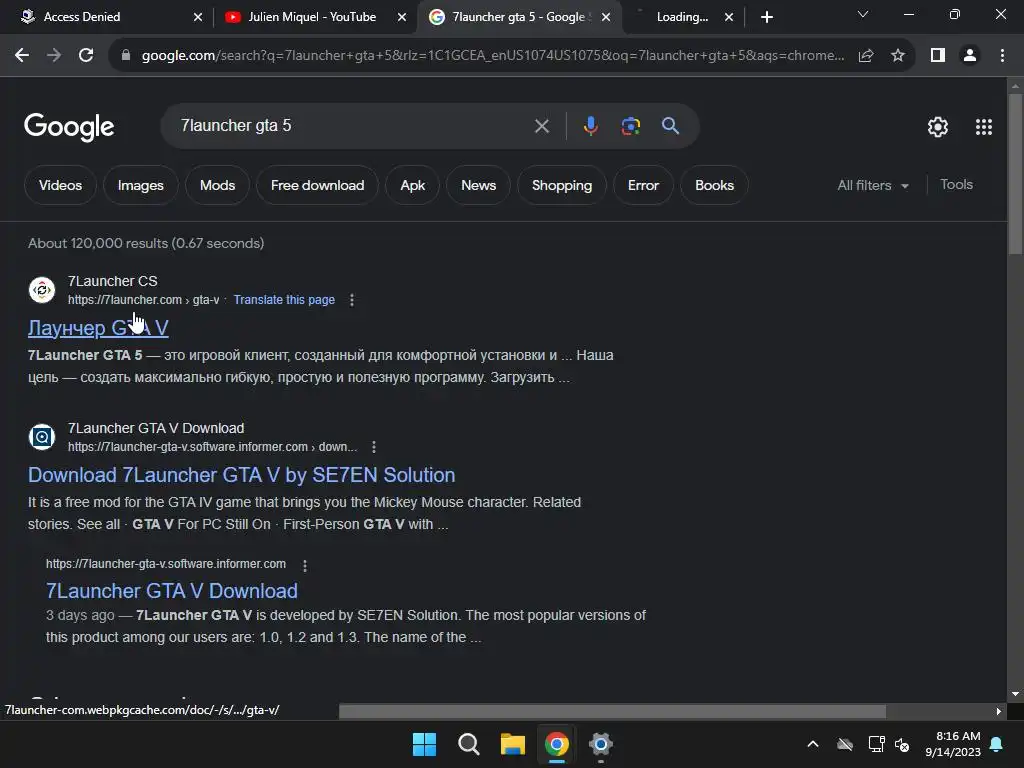Filter results by Images
The width and height of the screenshot is (1024, 768).
click(140, 185)
